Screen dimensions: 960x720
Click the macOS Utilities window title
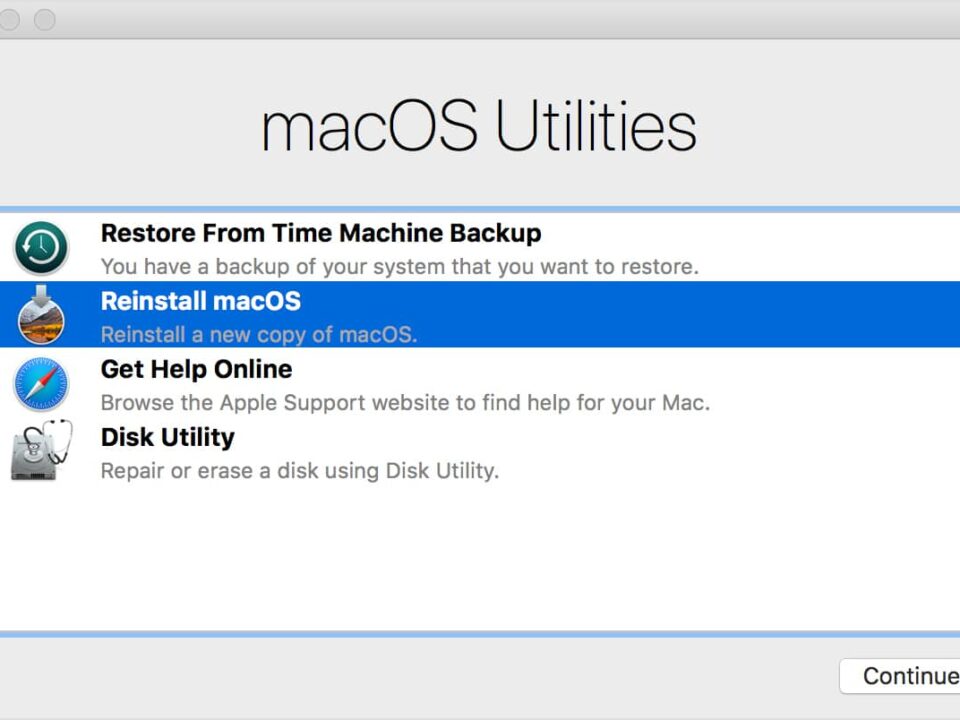[x=479, y=123]
